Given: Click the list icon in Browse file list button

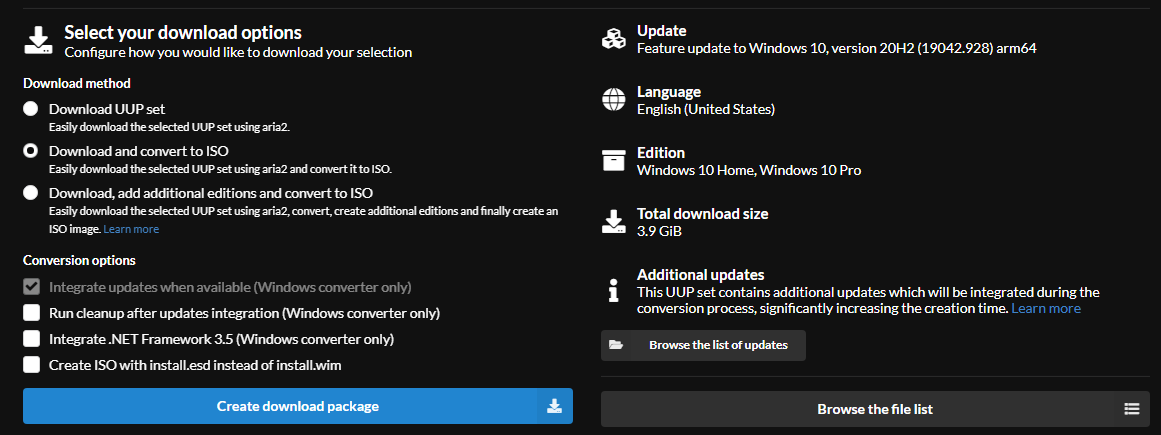Looking at the screenshot, I should click(1131, 409).
